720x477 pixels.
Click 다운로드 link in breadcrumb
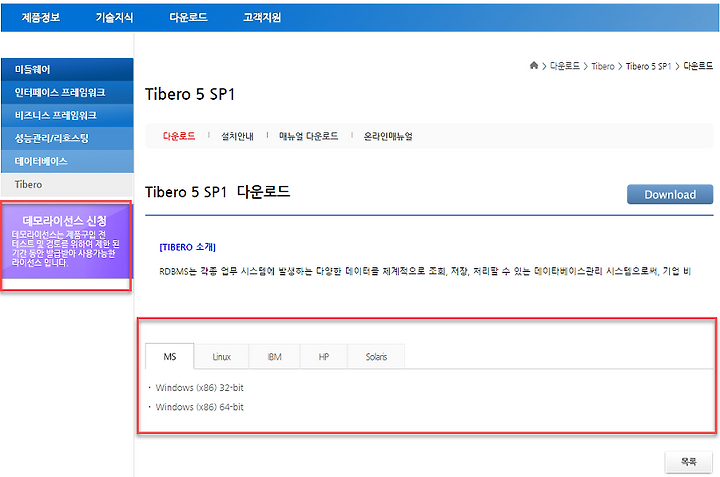(x=565, y=66)
